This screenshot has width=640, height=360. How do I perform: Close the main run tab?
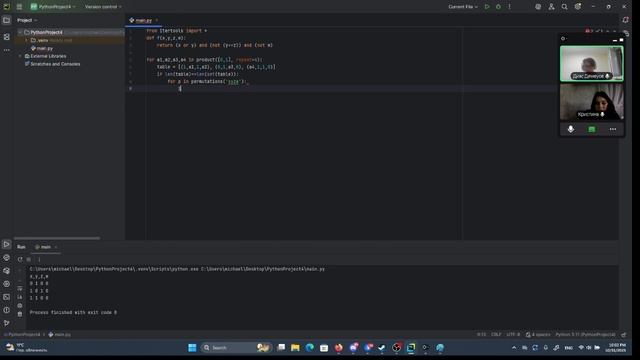pyautogui.click(x=56, y=247)
